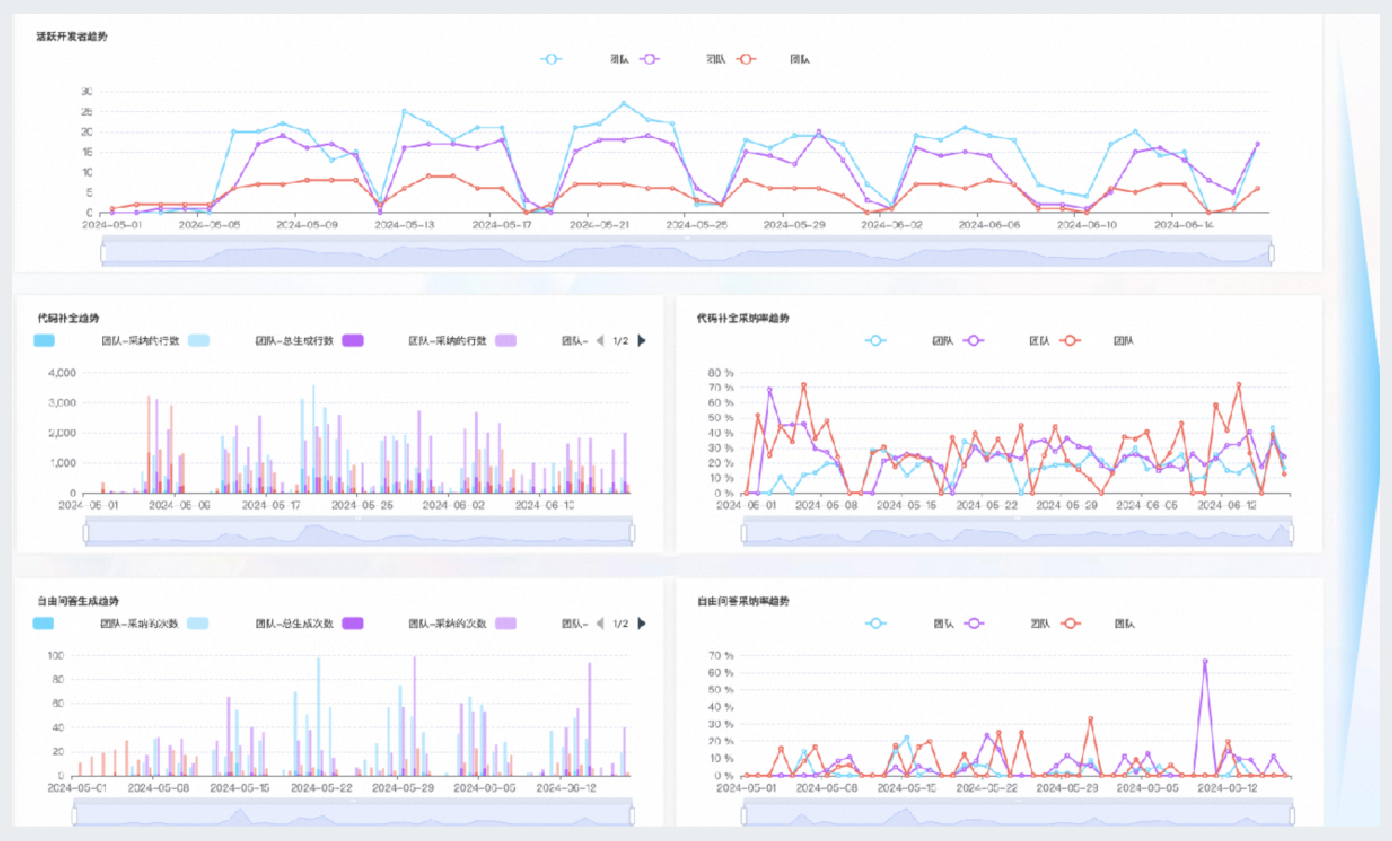The width and height of the screenshot is (1392, 841).
Task: Click right zoom handle under 代码补全趋势 chart
Action: [x=632, y=535]
